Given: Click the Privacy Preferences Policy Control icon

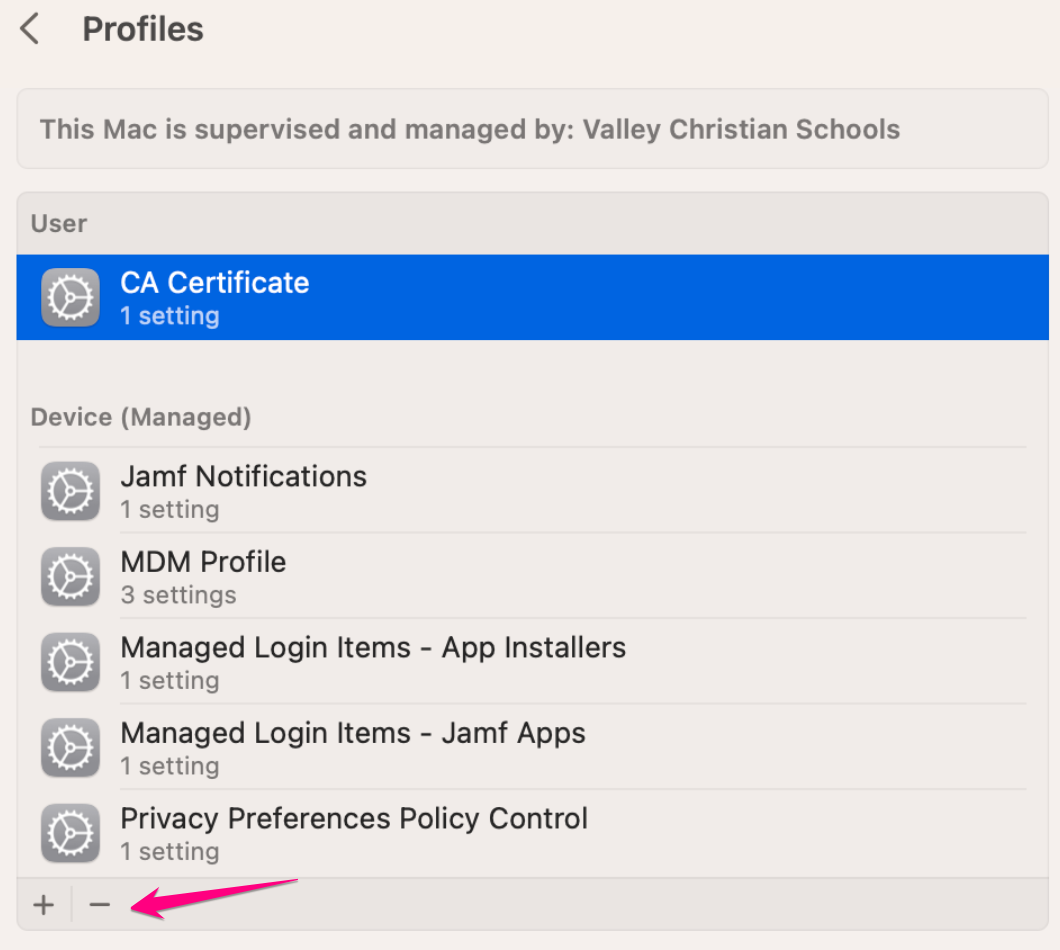Looking at the screenshot, I should point(70,833).
